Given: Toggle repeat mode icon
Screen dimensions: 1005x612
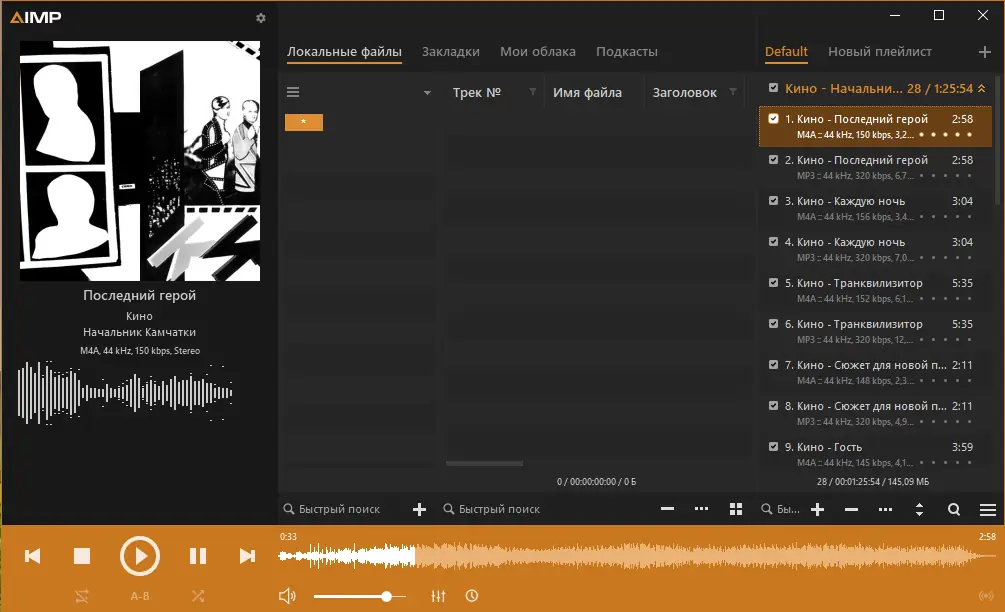Looking at the screenshot, I should (82, 596).
